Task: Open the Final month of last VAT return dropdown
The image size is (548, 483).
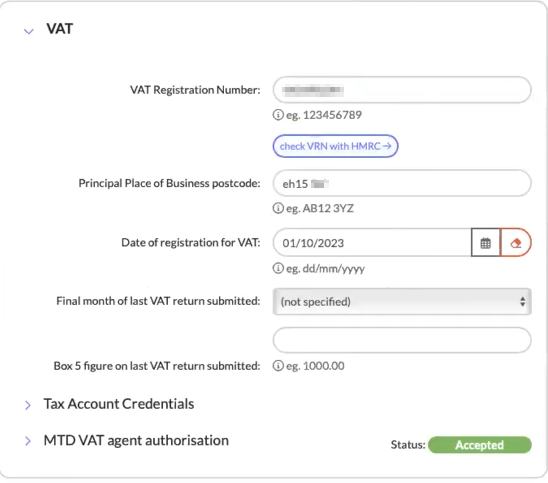Action: point(402,302)
